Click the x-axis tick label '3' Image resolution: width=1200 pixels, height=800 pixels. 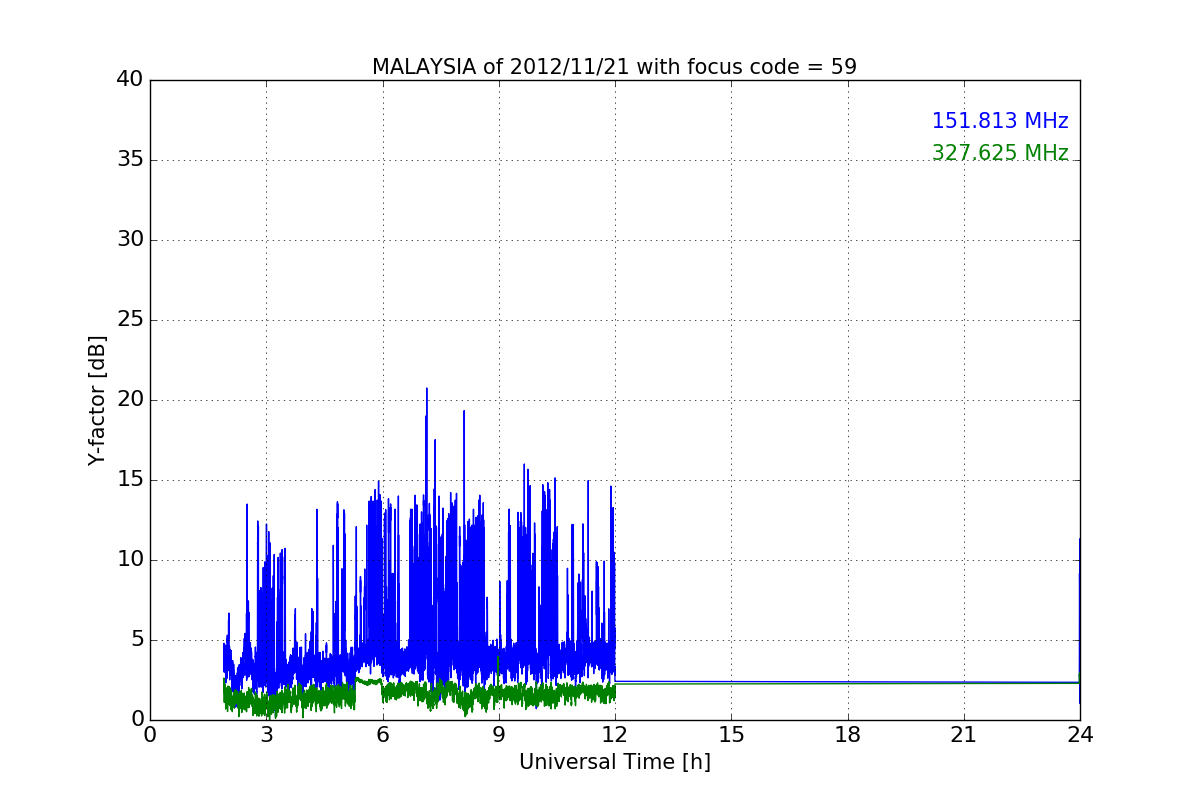[x=266, y=735]
